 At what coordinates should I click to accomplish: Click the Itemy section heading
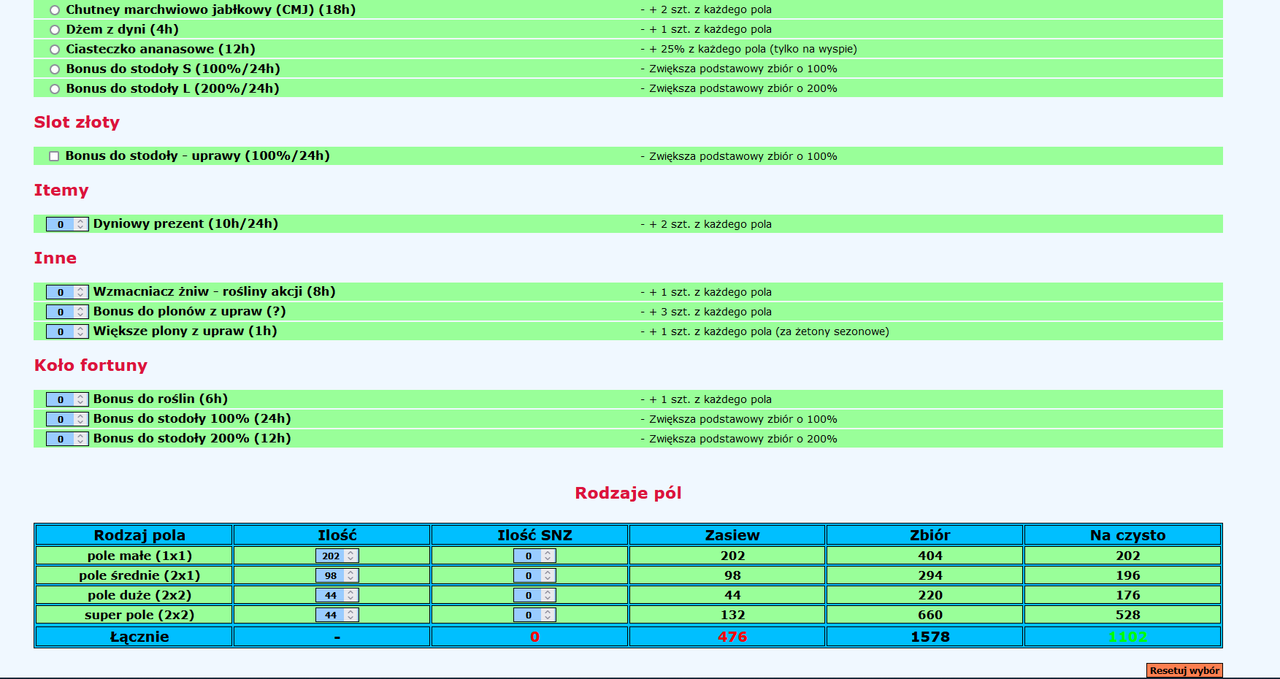coord(61,190)
